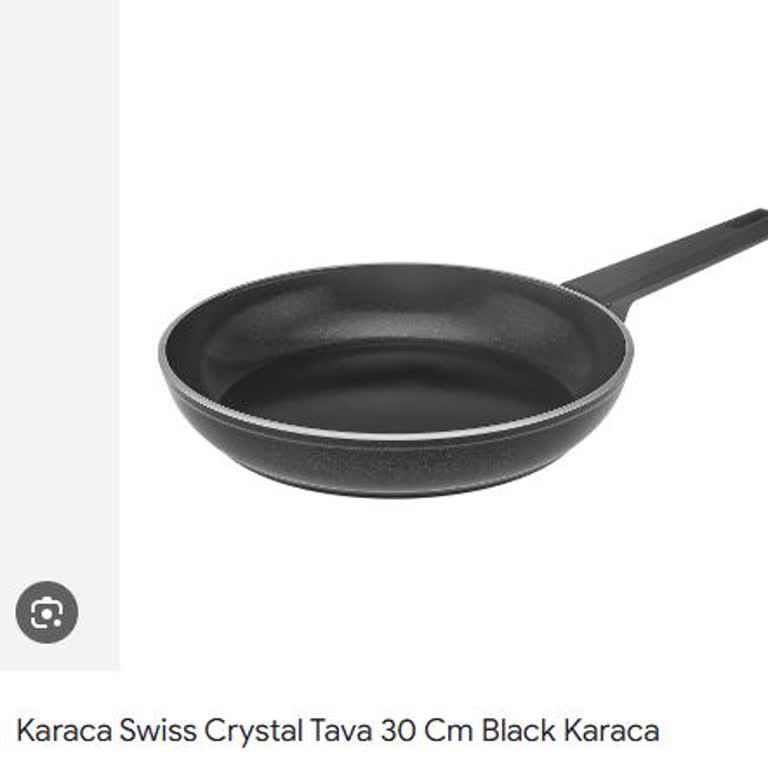Click the word "Black" in the product title
Screen dimensions: 768x768
tap(519, 731)
